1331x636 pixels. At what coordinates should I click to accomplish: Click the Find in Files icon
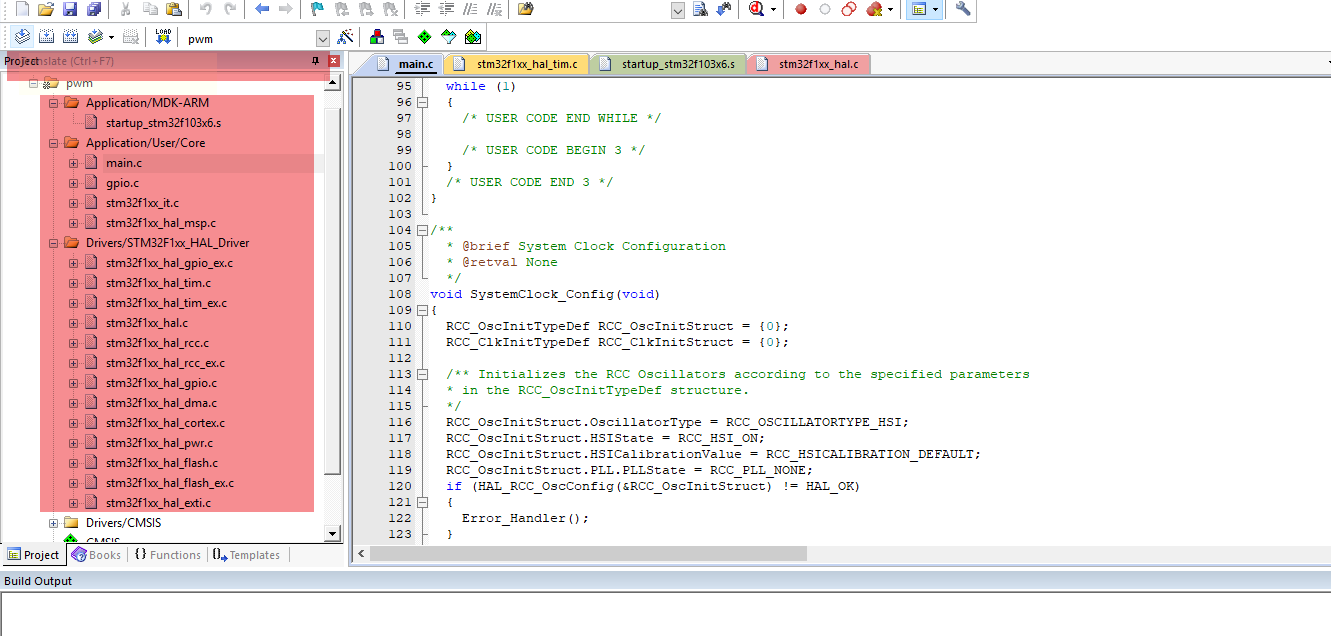coord(526,9)
